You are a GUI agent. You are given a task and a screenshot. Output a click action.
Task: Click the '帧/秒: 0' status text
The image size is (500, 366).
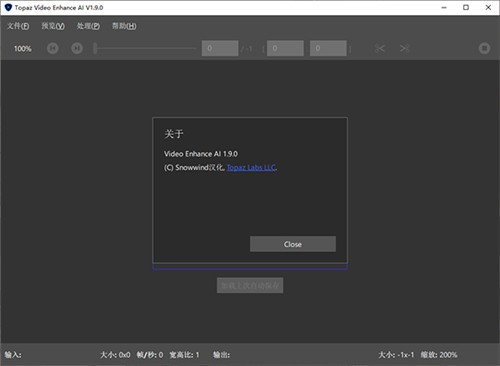point(150,355)
